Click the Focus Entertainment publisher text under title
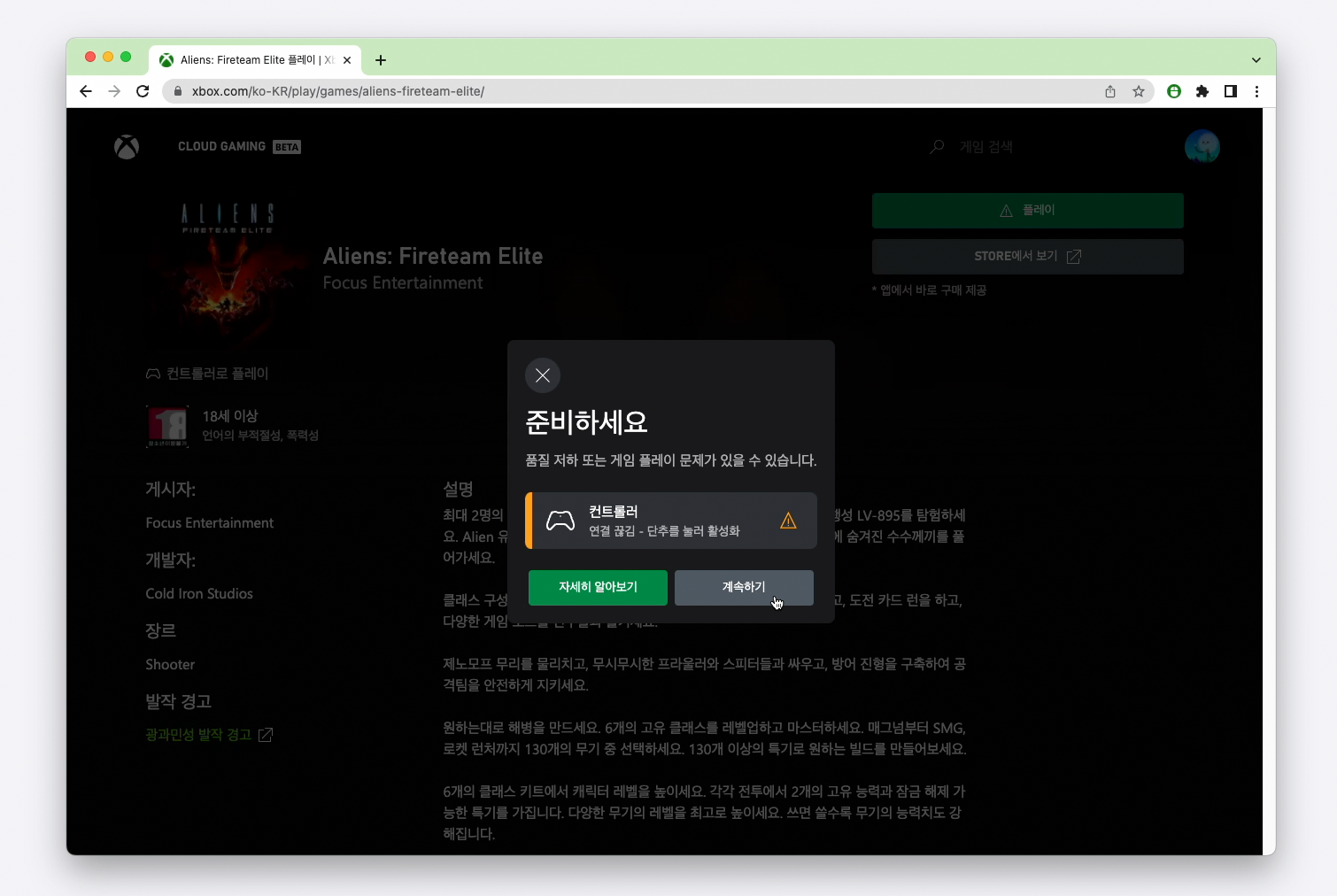Viewport: 1337px width, 896px height. (x=403, y=283)
